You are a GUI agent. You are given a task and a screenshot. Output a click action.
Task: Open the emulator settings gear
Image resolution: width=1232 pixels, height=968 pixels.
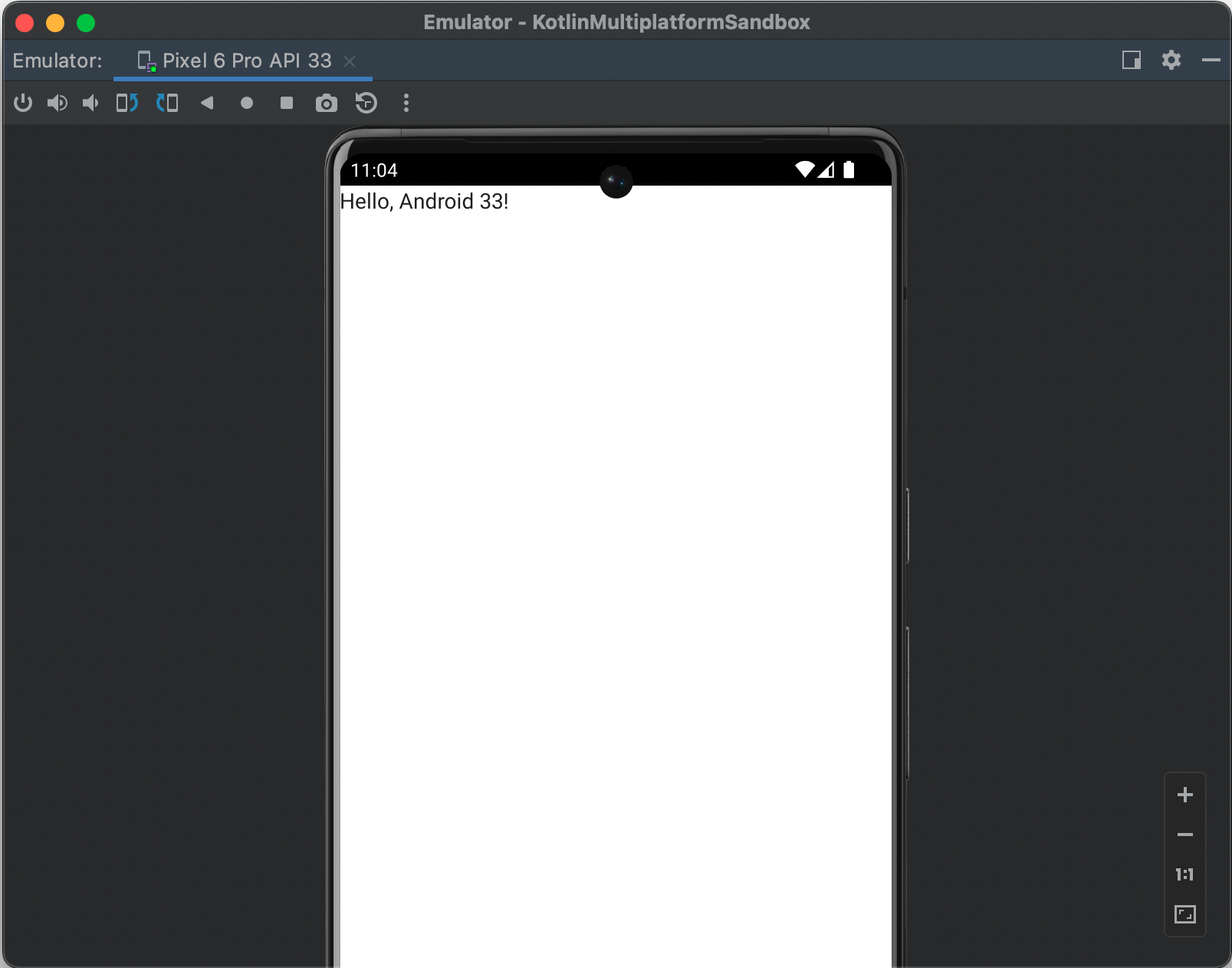(x=1171, y=60)
